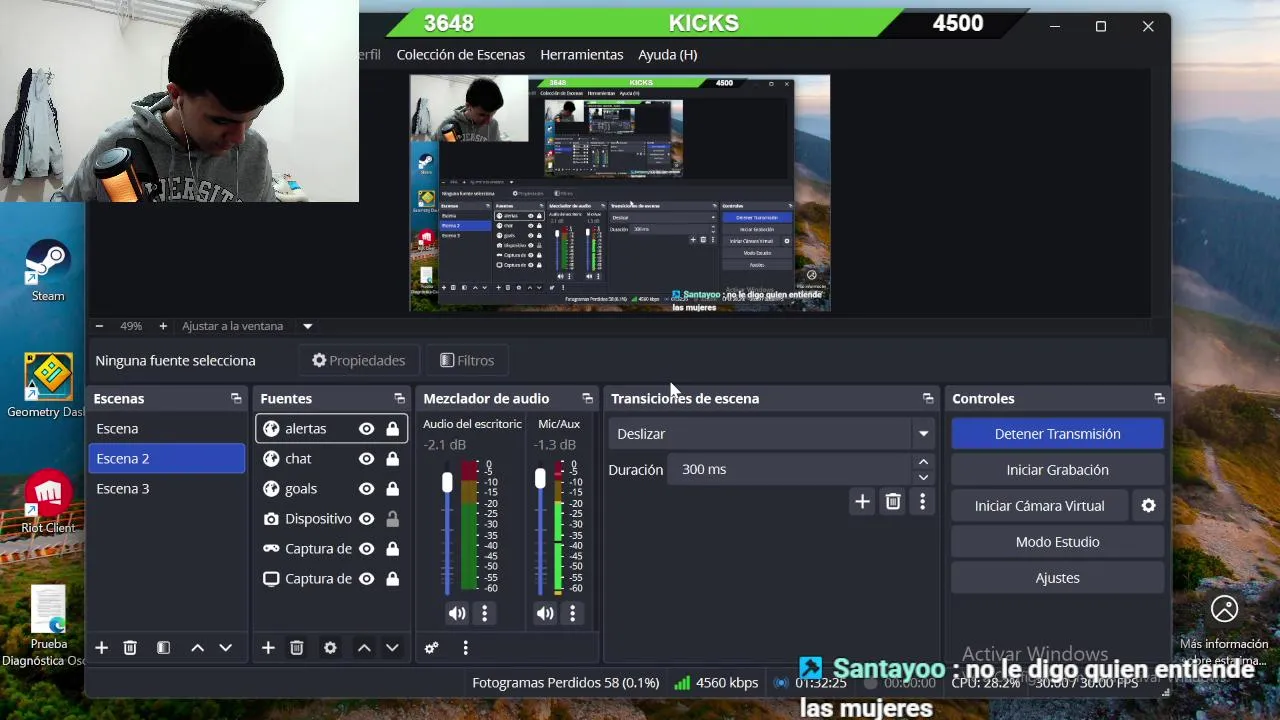This screenshot has height=720, width=1280.
Task: Delete the scene transition
Action: 893,502
